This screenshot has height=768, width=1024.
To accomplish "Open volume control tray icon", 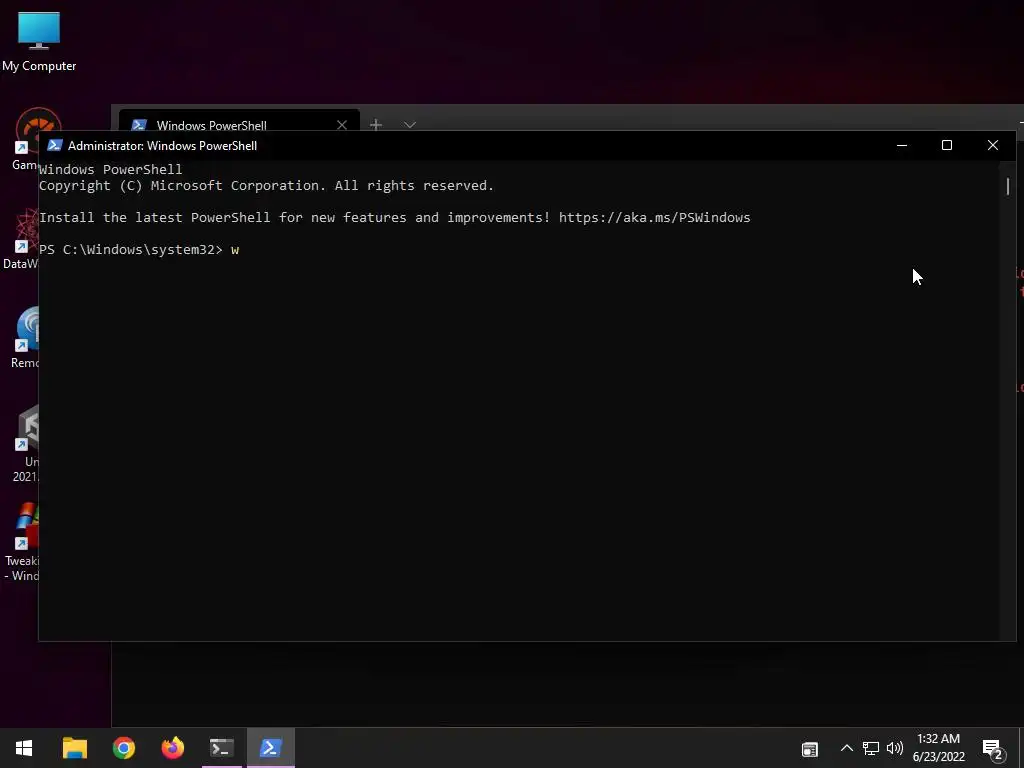I will [895, 748].
